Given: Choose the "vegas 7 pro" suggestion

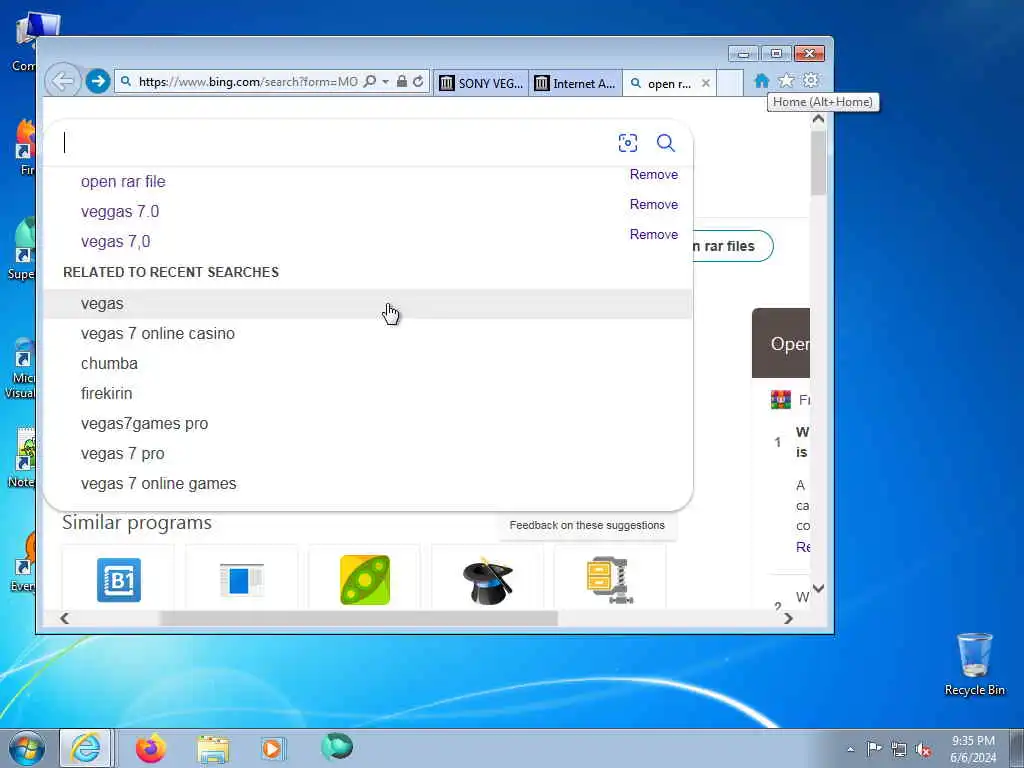Looking at the screenshot, I should click(367, 454).
